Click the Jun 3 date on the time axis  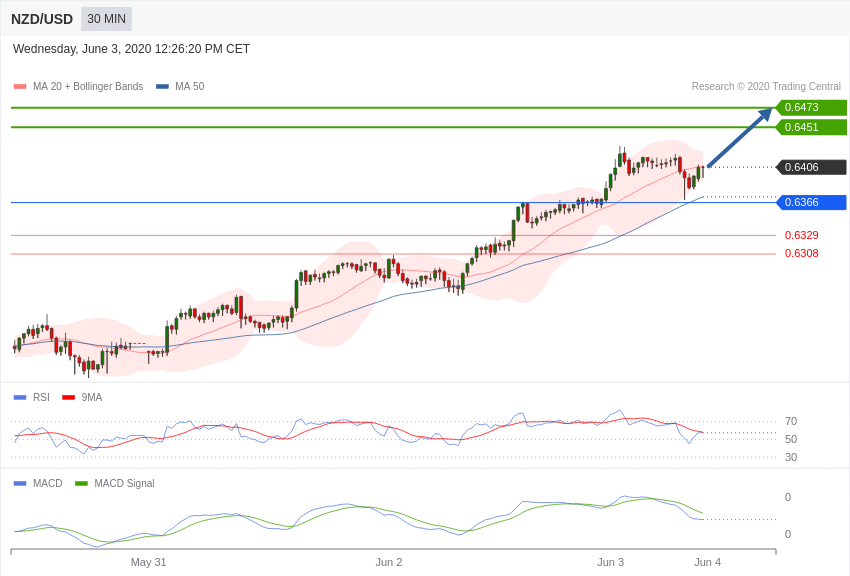click(x=611, y=562)
